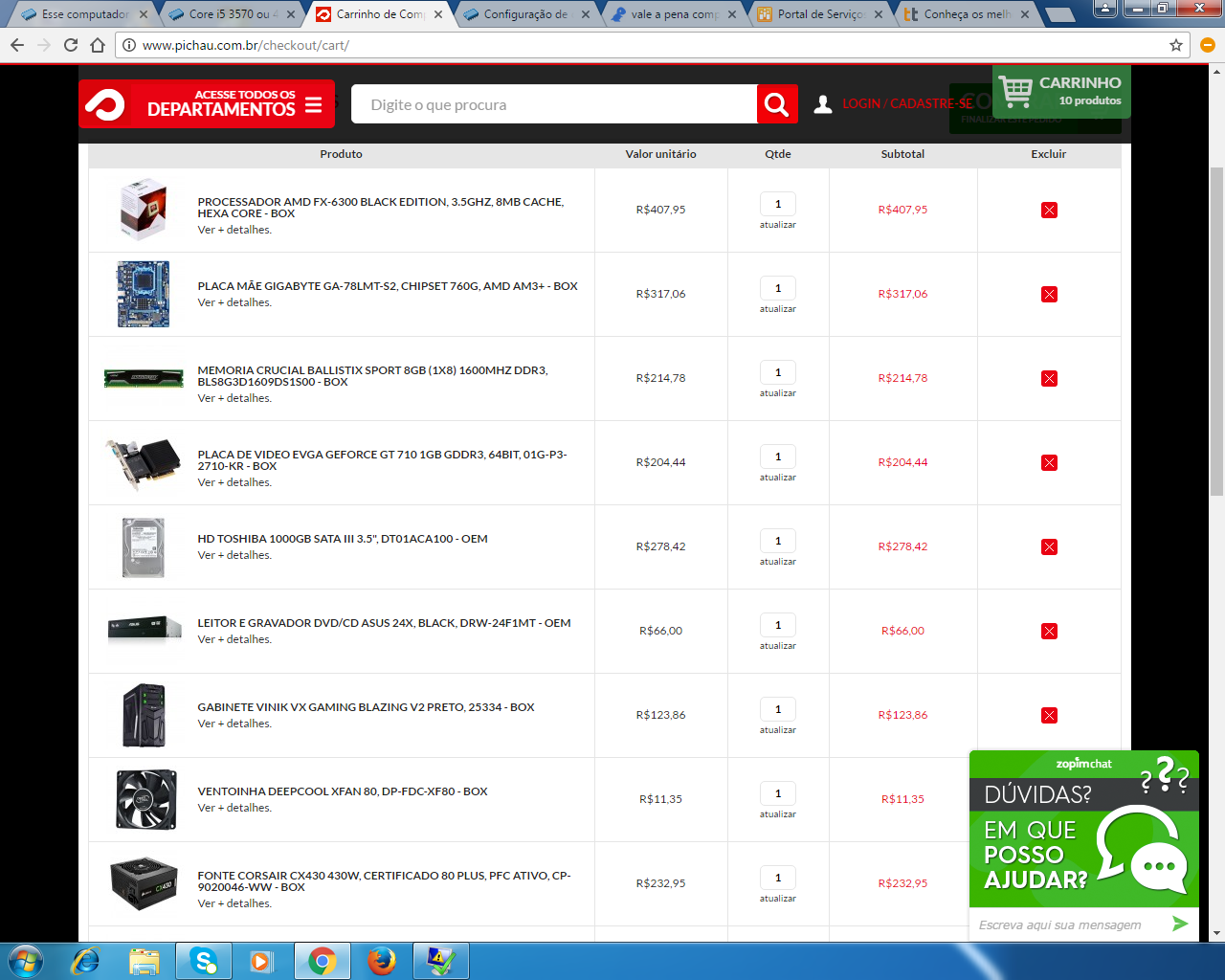Viewport: 1225px width, 980px height.
Task: Focus the 'Digite o que procura' search box
Action: (x=554, y=104)
